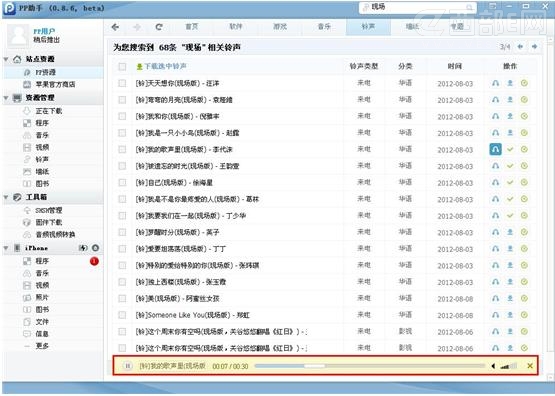Adjust the player volume level bars
Screen dimensions: 555x396
point(508,366)
